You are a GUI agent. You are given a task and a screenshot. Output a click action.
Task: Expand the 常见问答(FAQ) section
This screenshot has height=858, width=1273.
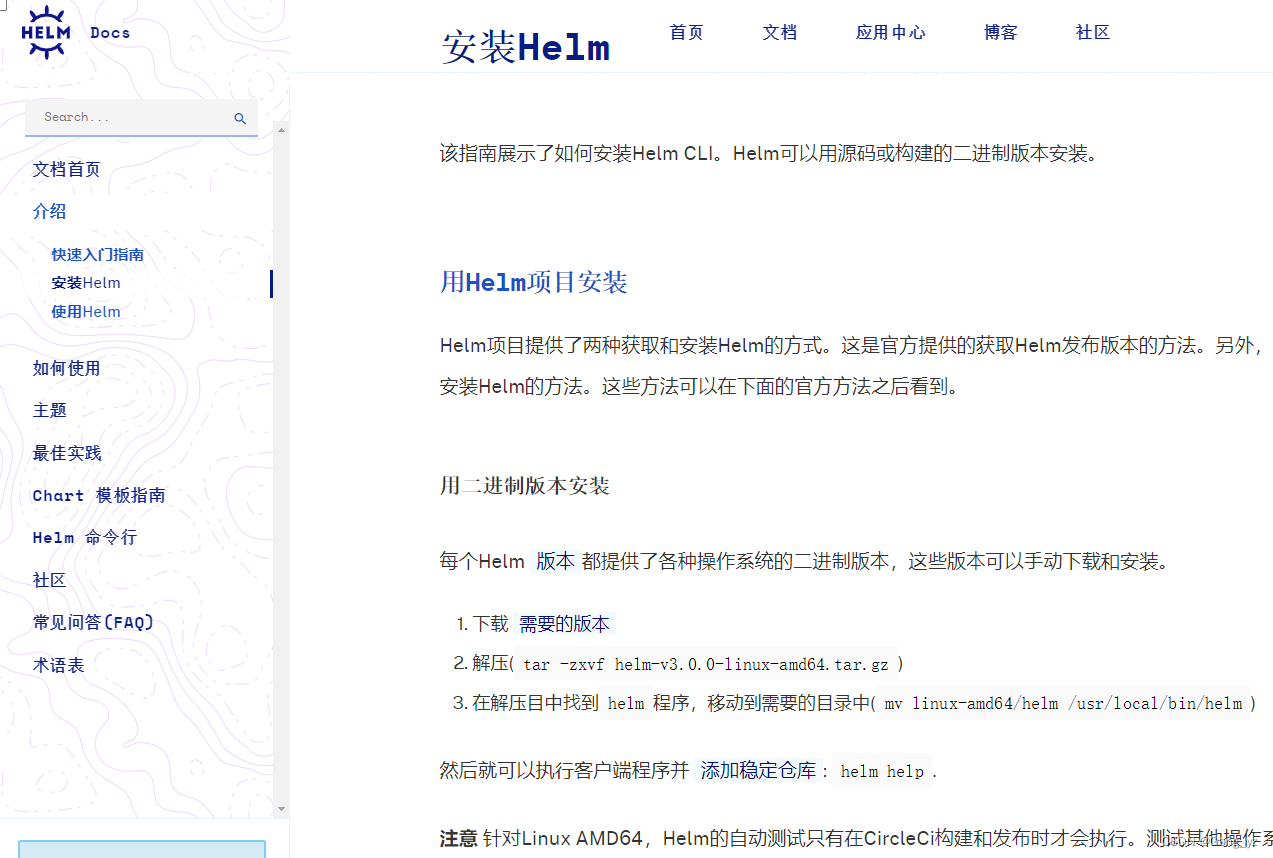[x=93, y=622]
